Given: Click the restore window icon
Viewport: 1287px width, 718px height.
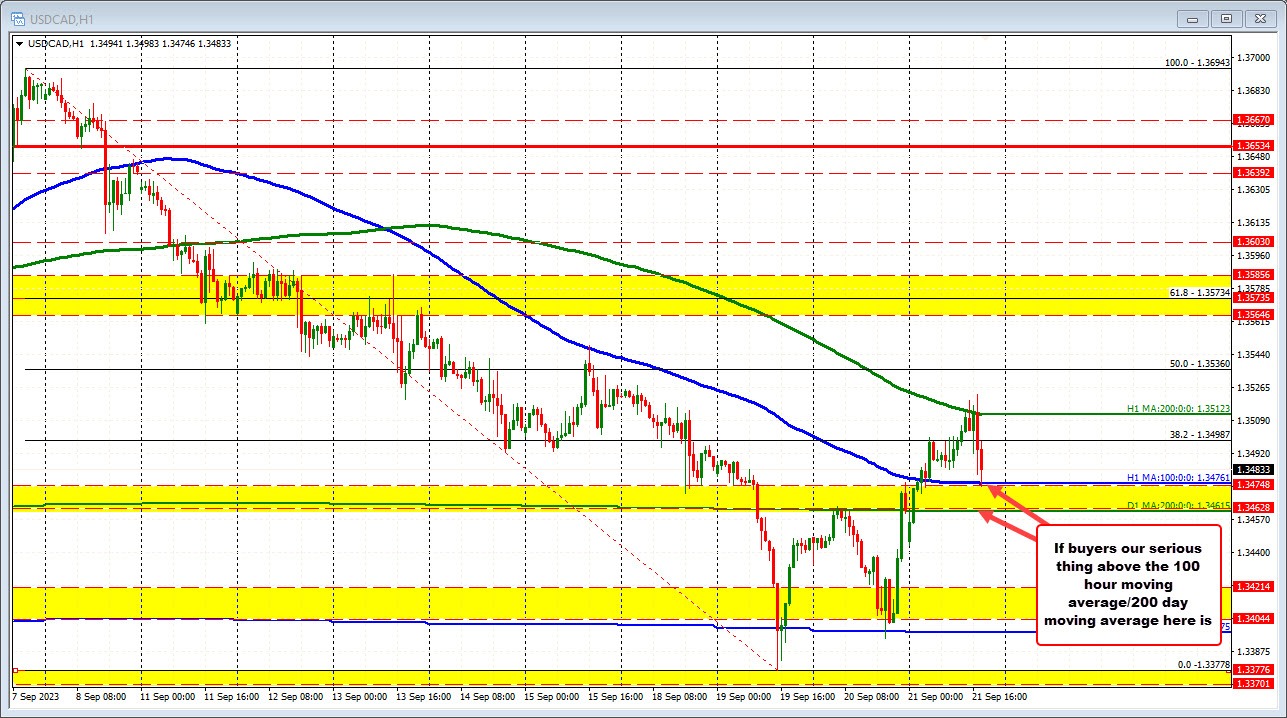Looking at the screenshot, I should 1224,18.
